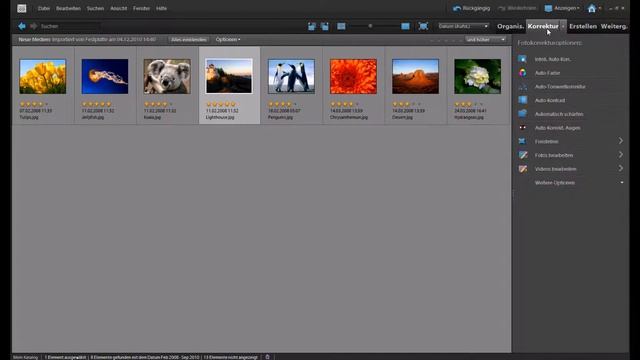Open the Ansicht menu
640x360 pixels.
[118, 8]
